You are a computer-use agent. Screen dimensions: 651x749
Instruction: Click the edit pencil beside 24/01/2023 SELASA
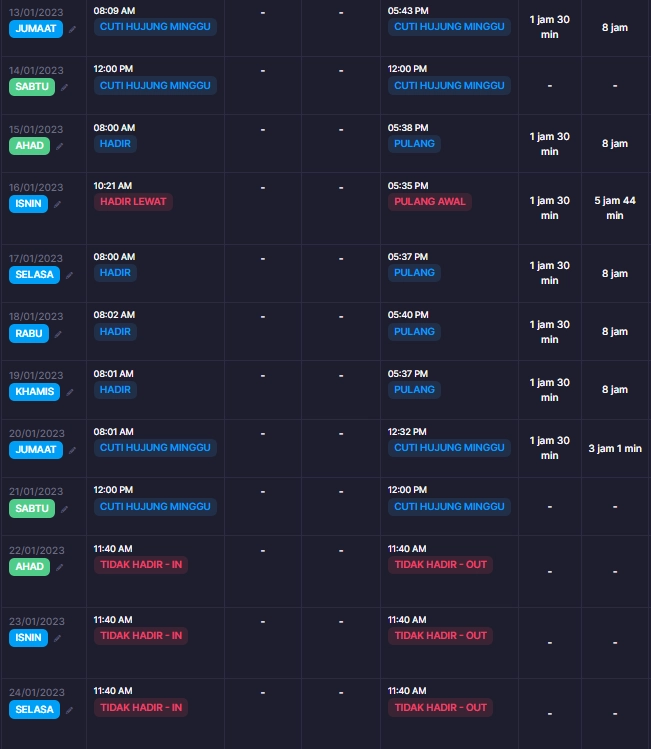69,710
